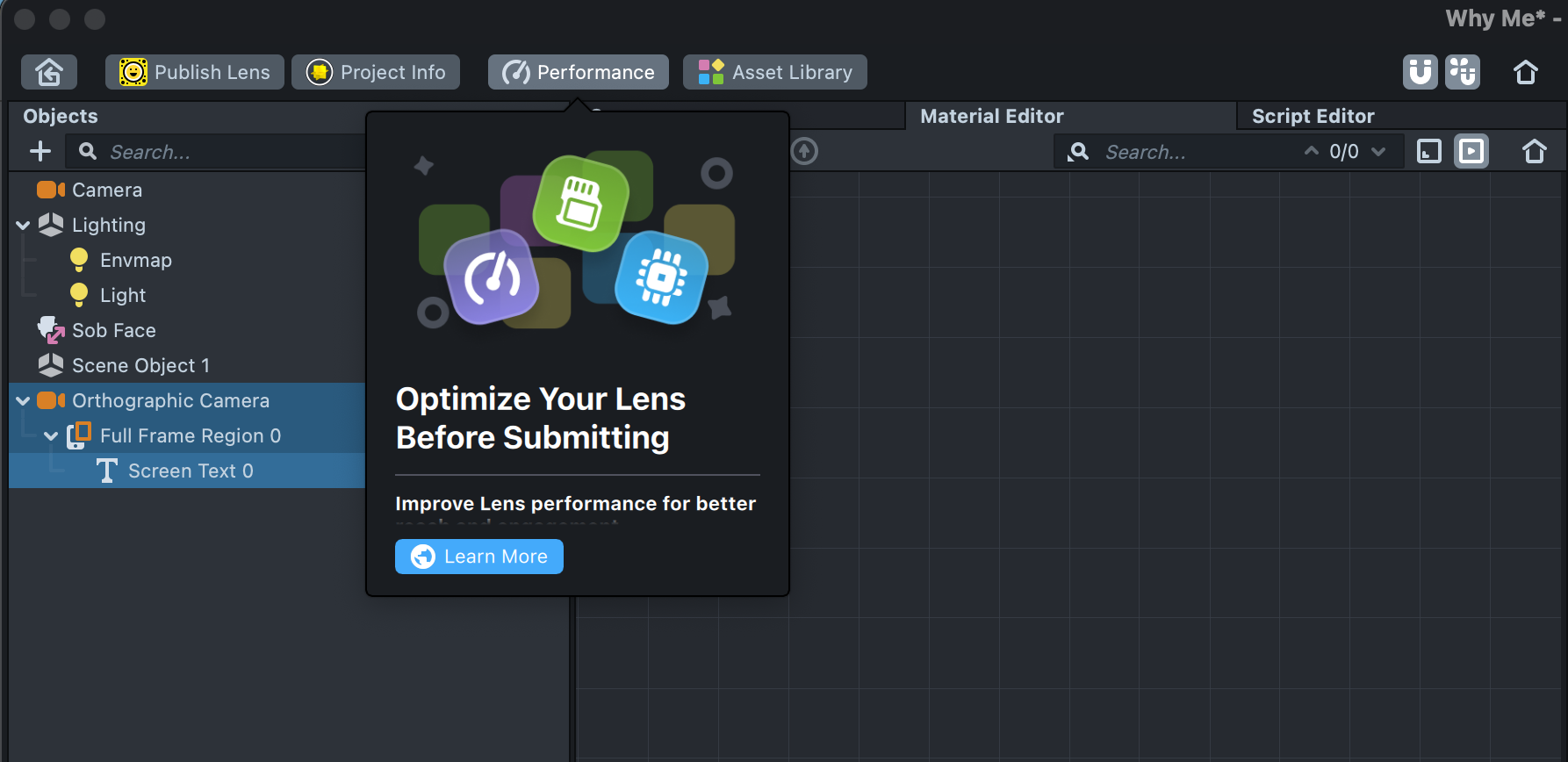Collapse the Orthographic Camera tree
The width and height of the screenshot is (1568, 762).
[23, 401]
